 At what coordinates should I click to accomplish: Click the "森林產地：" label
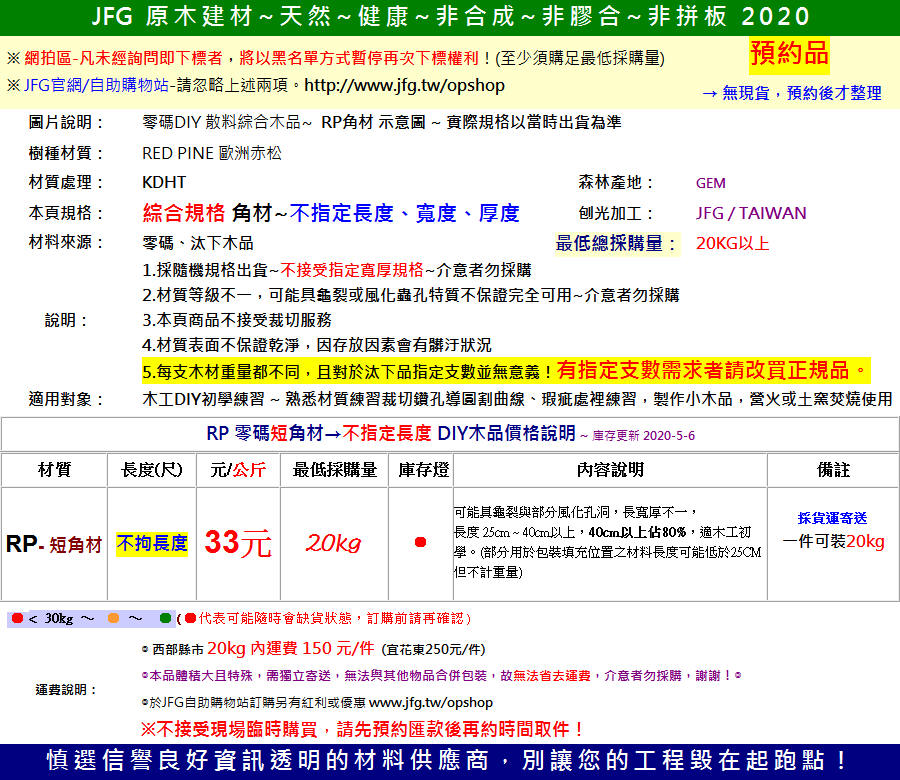coord(616,183)
